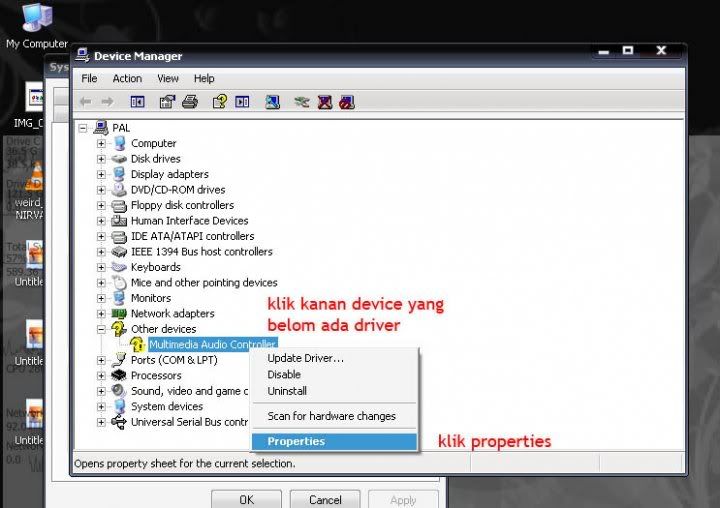Click the Back arrow toolbar icon
This screenshot has width=720, height=508.
click(x=85, y=102)
